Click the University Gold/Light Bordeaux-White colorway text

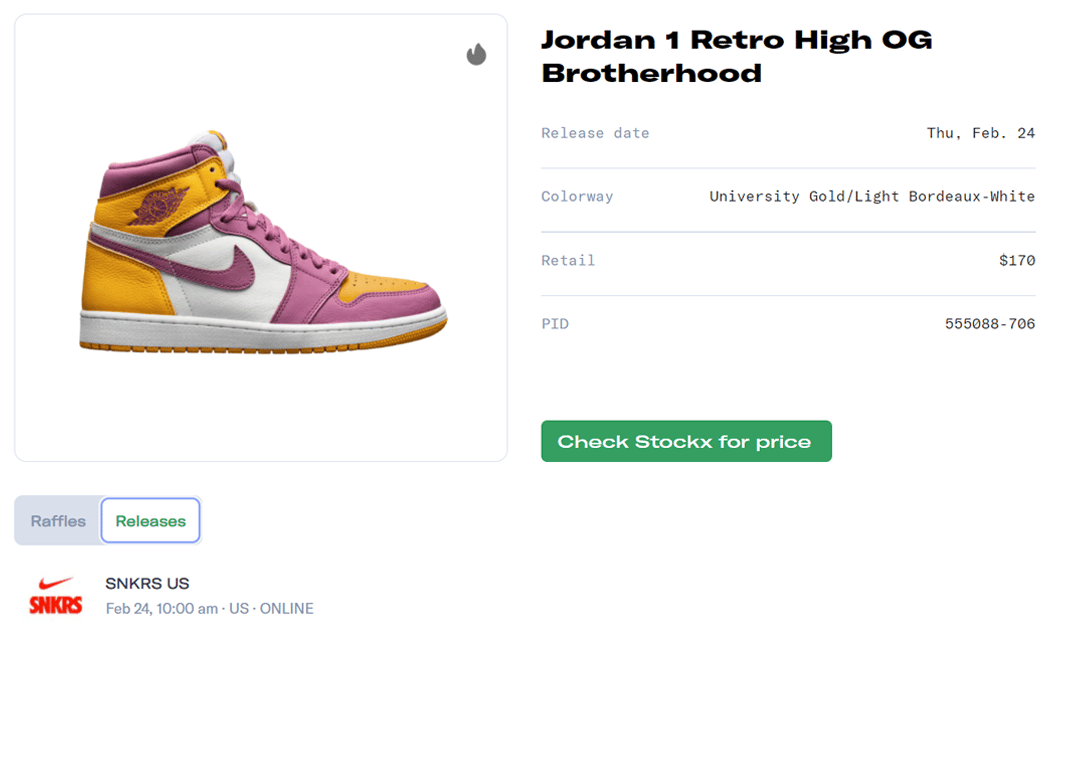pos(871,196)
